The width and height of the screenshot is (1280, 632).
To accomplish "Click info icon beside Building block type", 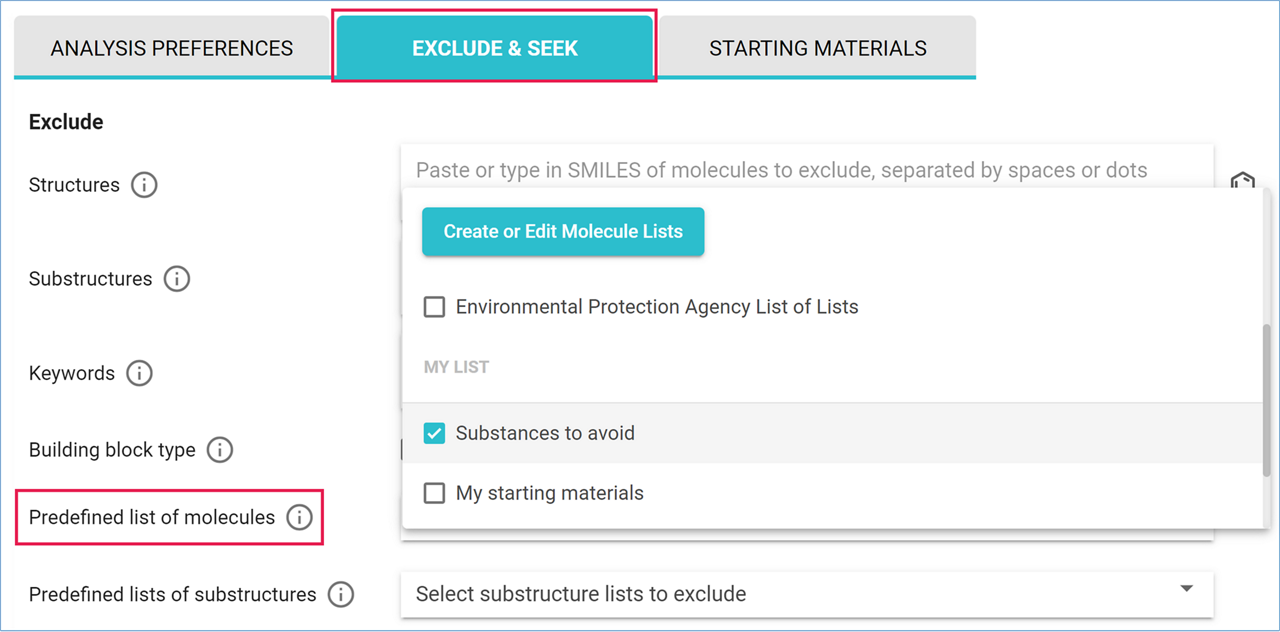I will 219,450.
